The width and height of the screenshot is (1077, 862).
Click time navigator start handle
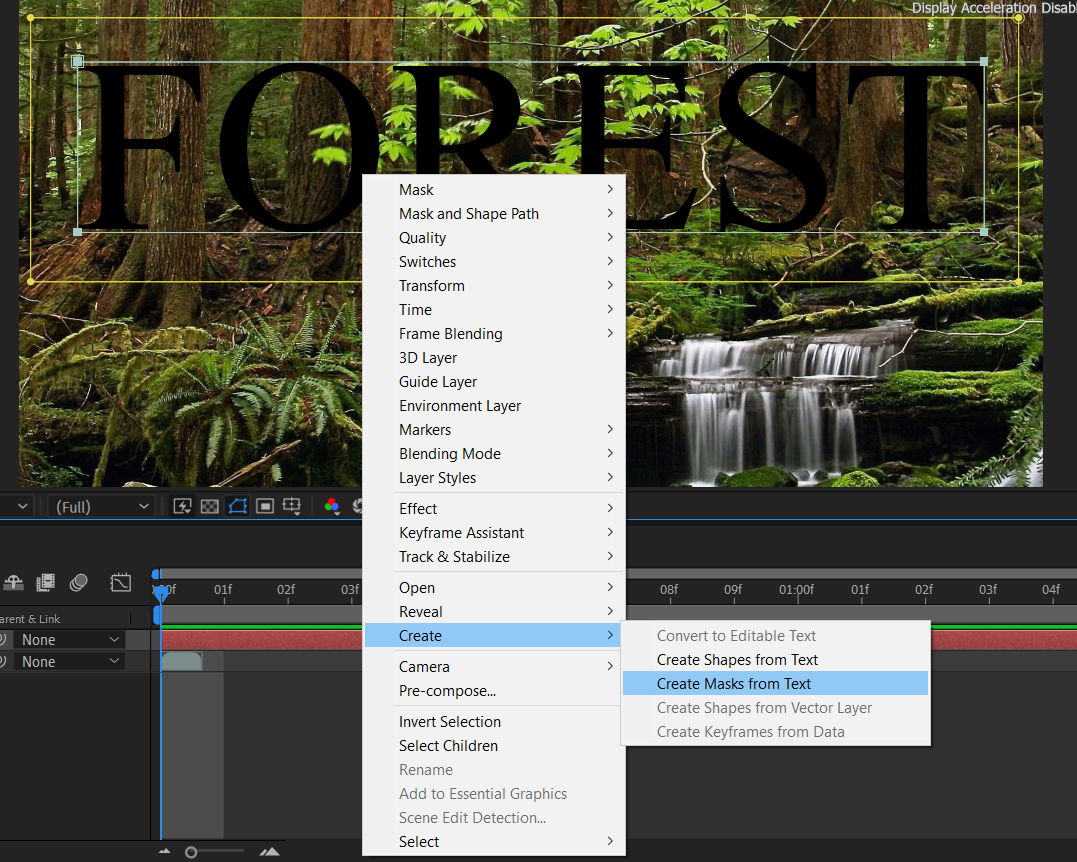(156, 574)
